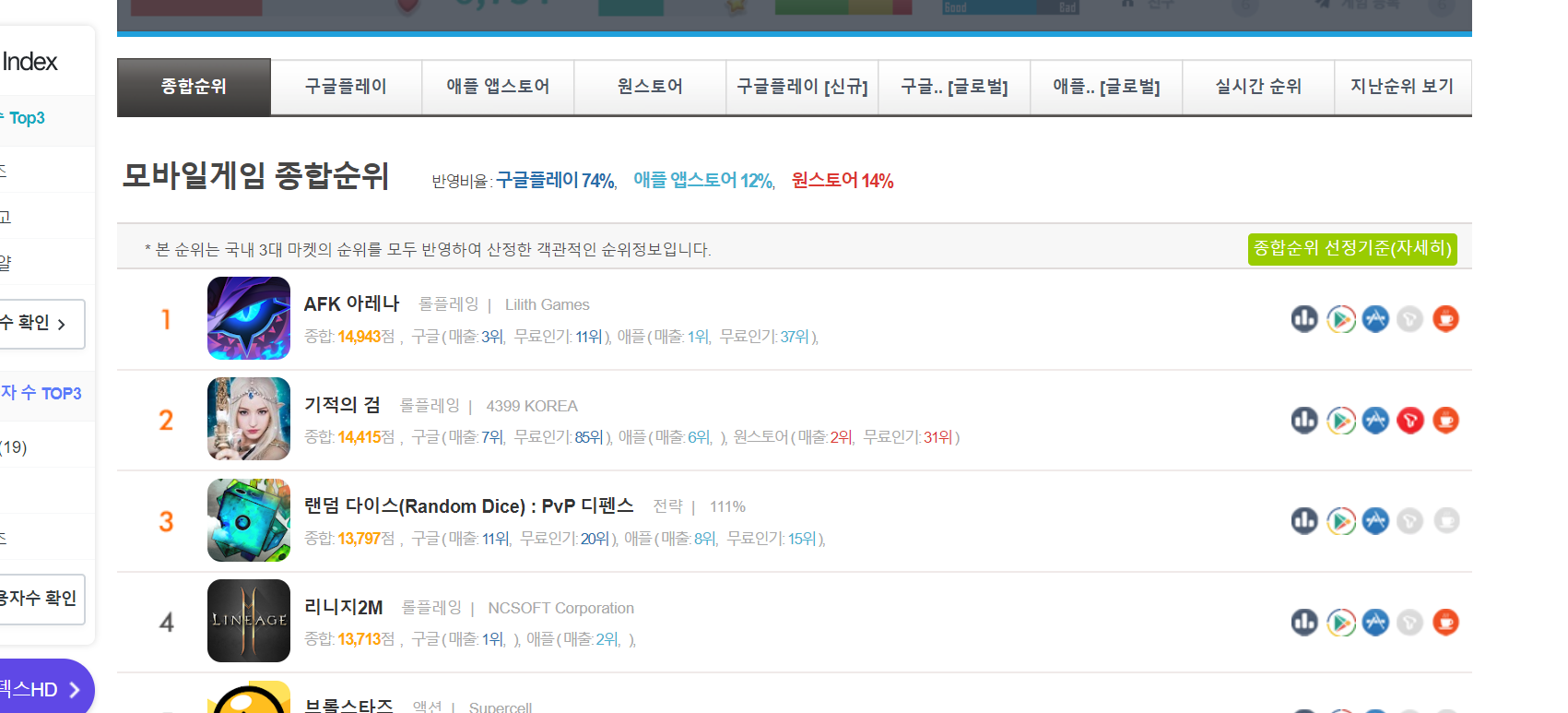Image resolution: width=1568 pixels, height=713 pixels.
Task: Select the 종합순위 tab
Action: click(x=194, y=87)
